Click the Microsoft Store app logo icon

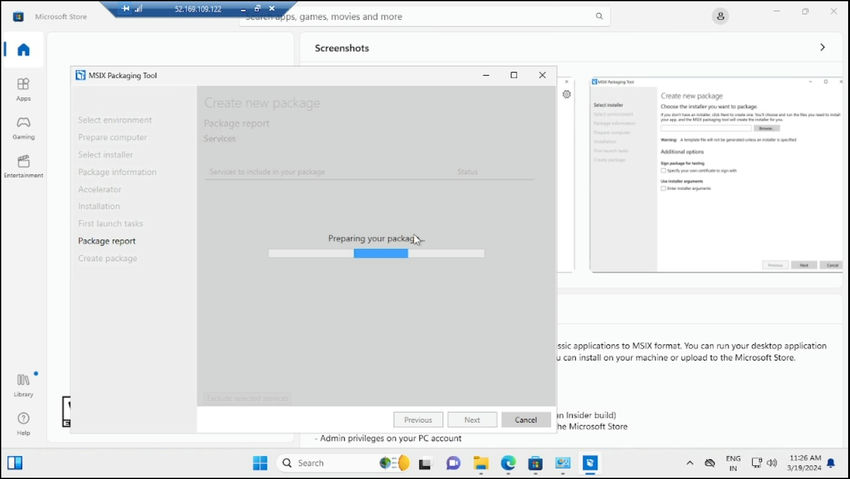[x=18, y=16]
